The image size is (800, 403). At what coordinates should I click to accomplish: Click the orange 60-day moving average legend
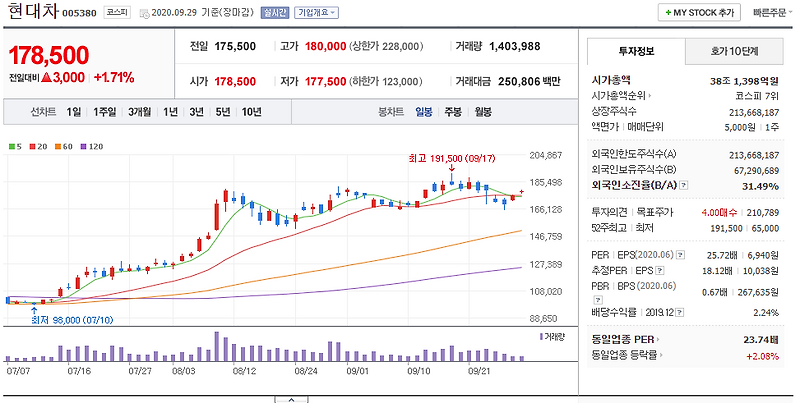[x=64, y=146]
